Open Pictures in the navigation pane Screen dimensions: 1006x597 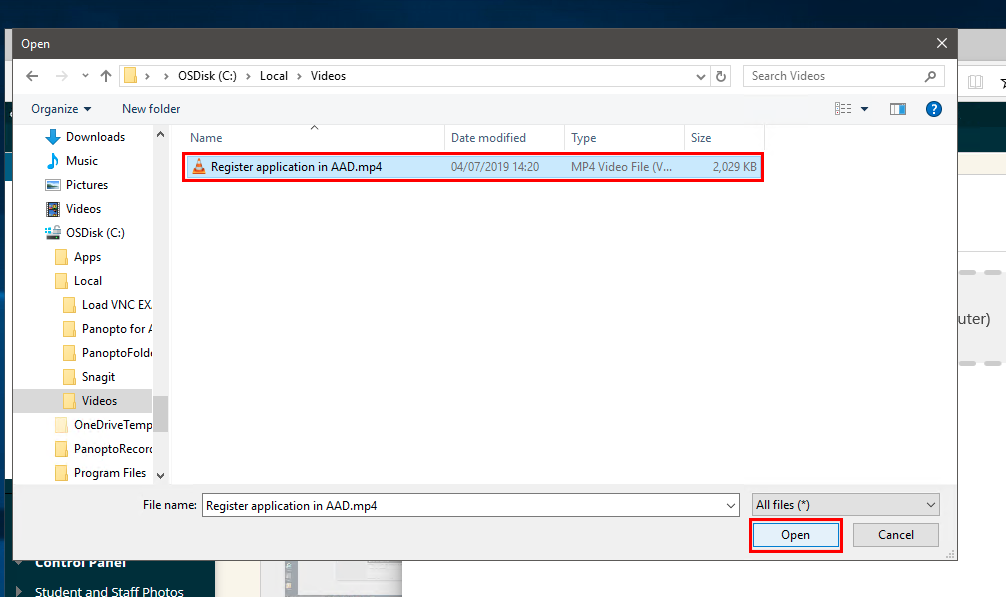87,185
